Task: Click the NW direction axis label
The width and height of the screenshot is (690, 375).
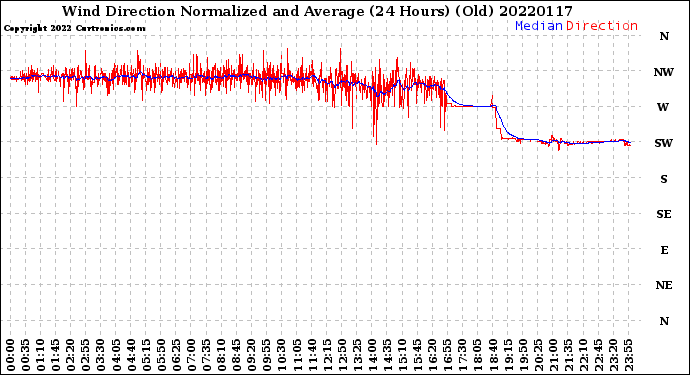Action: coord(664,72)
